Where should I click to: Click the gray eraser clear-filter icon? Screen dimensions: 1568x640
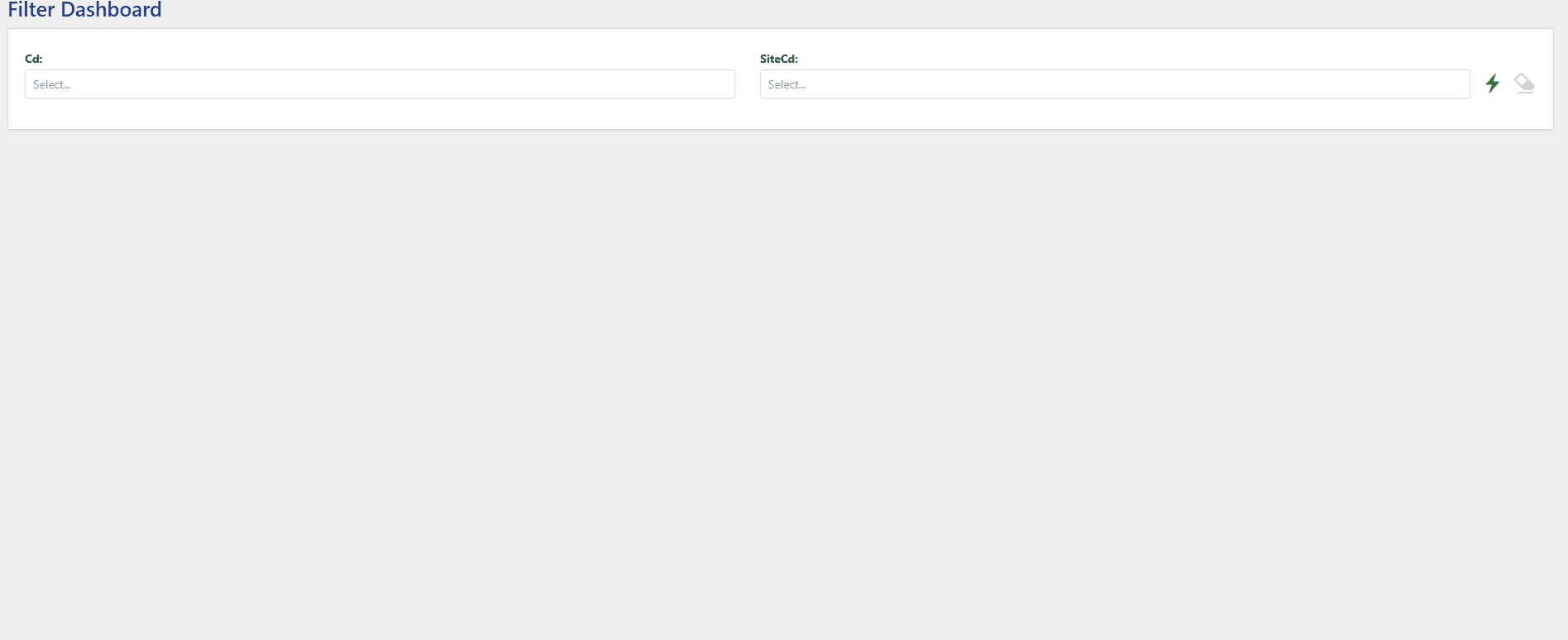point(1524,84)
